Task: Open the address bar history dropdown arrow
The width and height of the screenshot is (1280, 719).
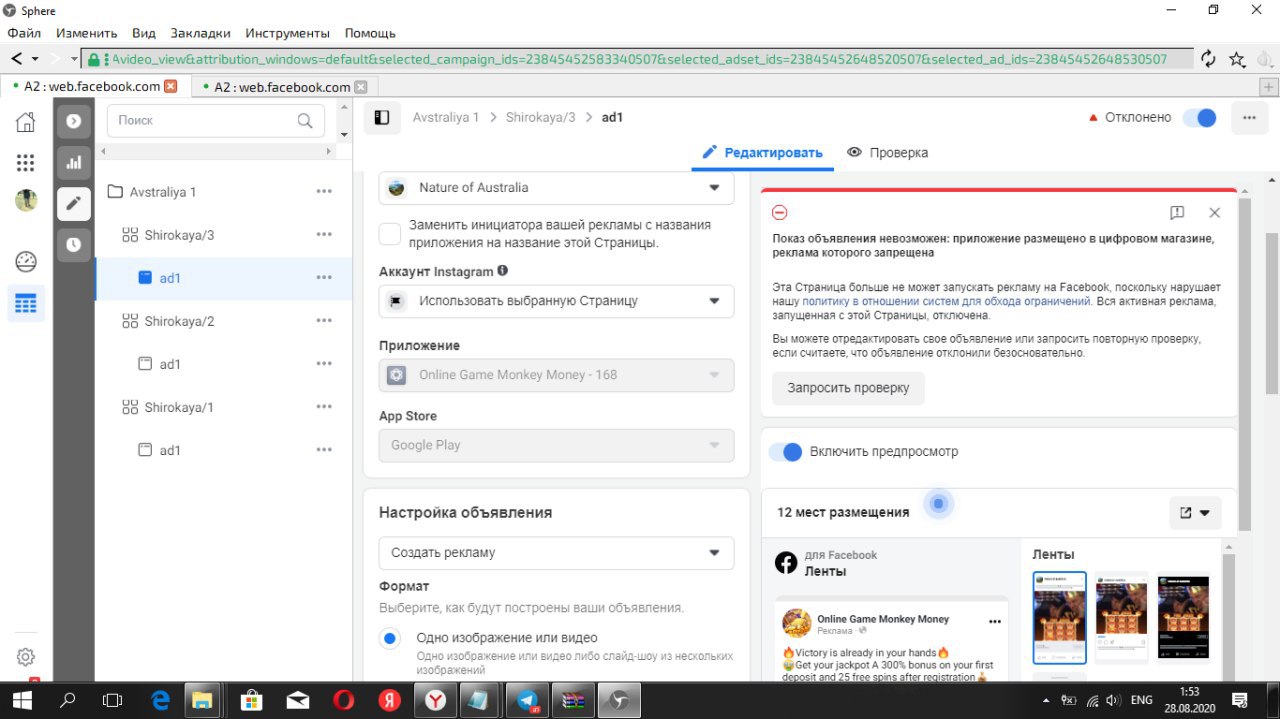Action: [x=76, y=59]
